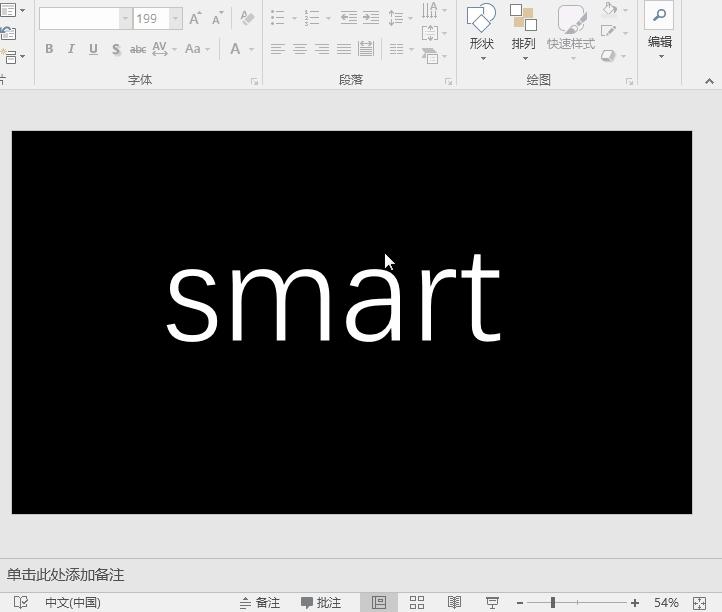Click the Increase Font Size icon
This screenshot has height=612, width=722.
click(x=195, y=18)
